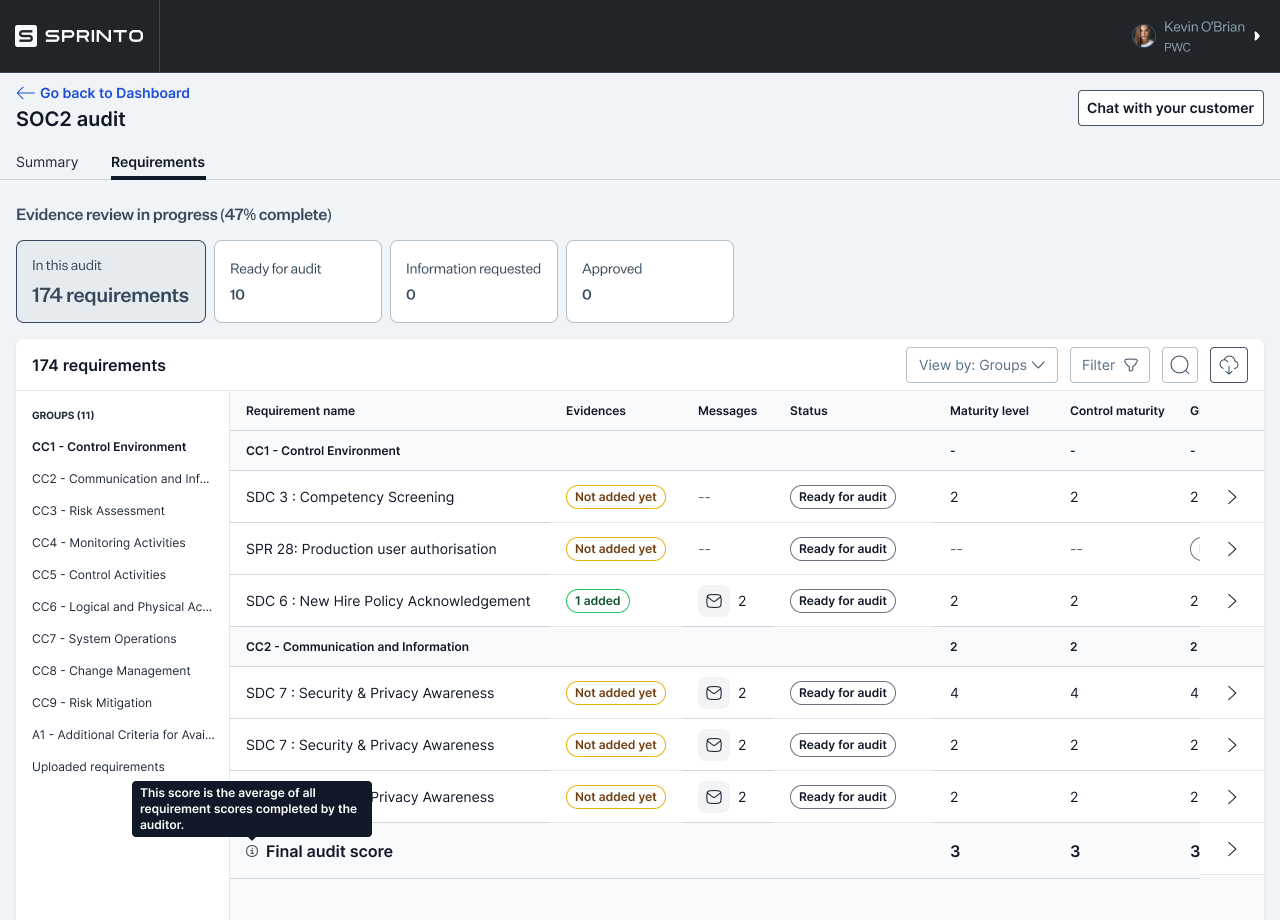Click message icon in first Security & Privacy row

[713, 693]
